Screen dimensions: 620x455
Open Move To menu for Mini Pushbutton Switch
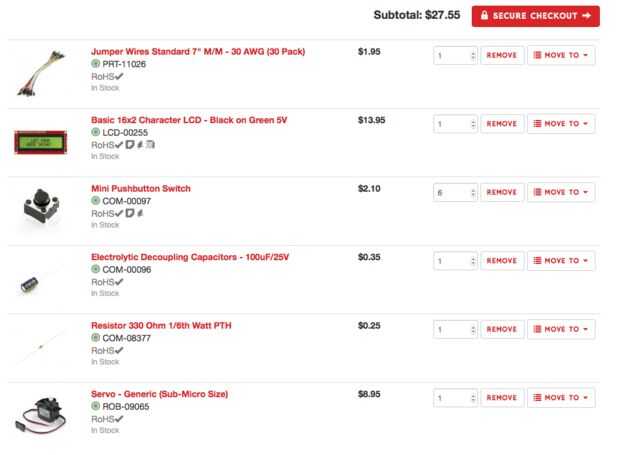pos(561,192)
